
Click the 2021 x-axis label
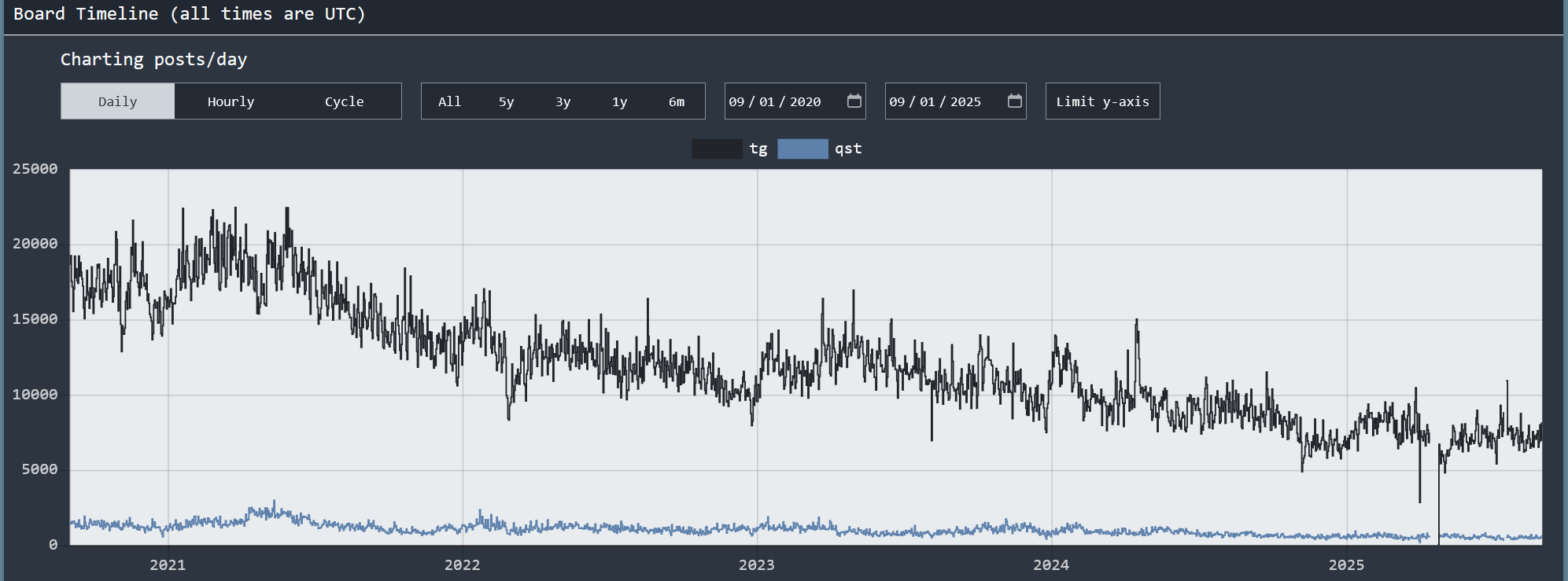pos(168,564)
